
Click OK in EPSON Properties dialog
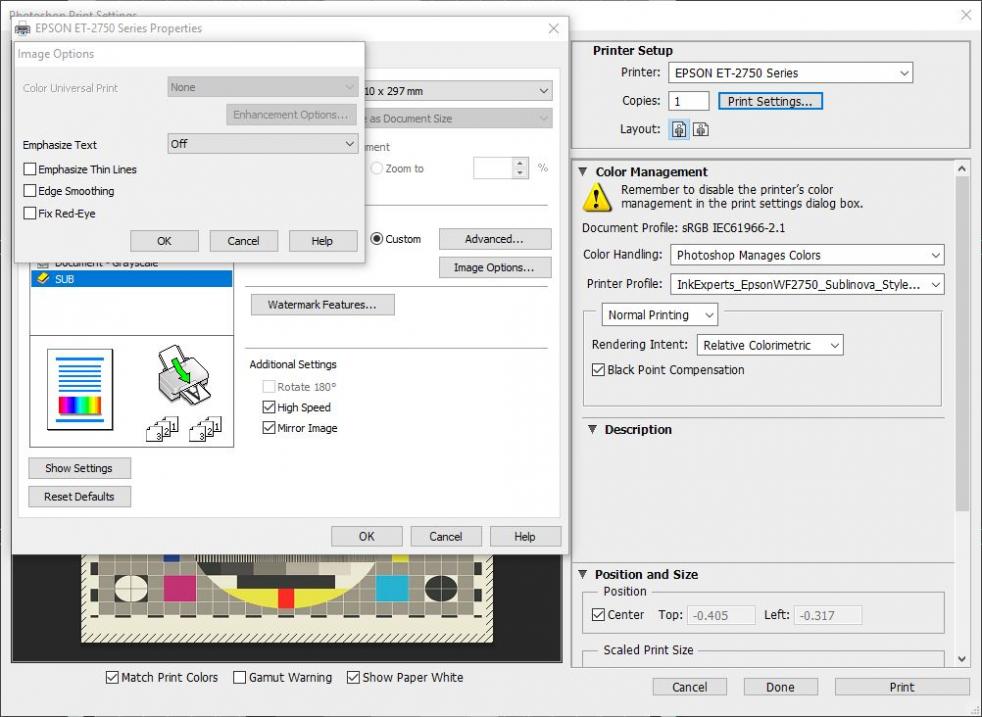tap(366, 536)
